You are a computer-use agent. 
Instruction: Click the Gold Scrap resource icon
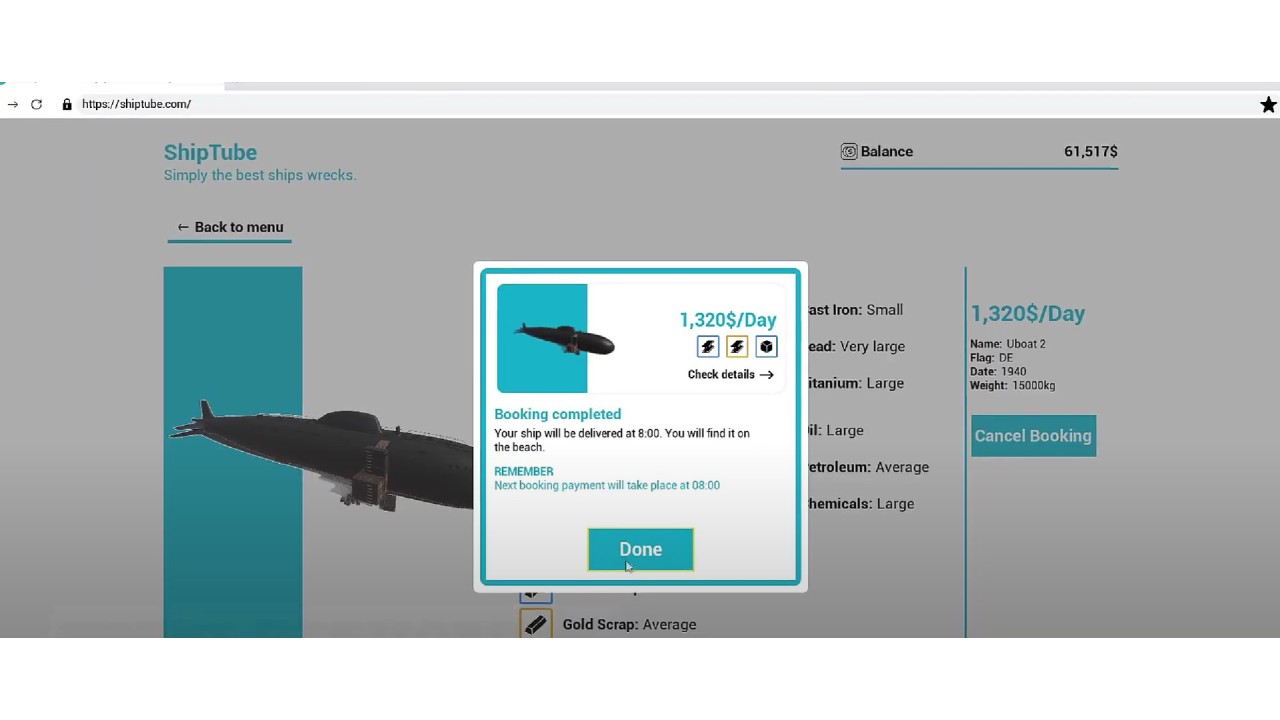click(x=536, y=624)
